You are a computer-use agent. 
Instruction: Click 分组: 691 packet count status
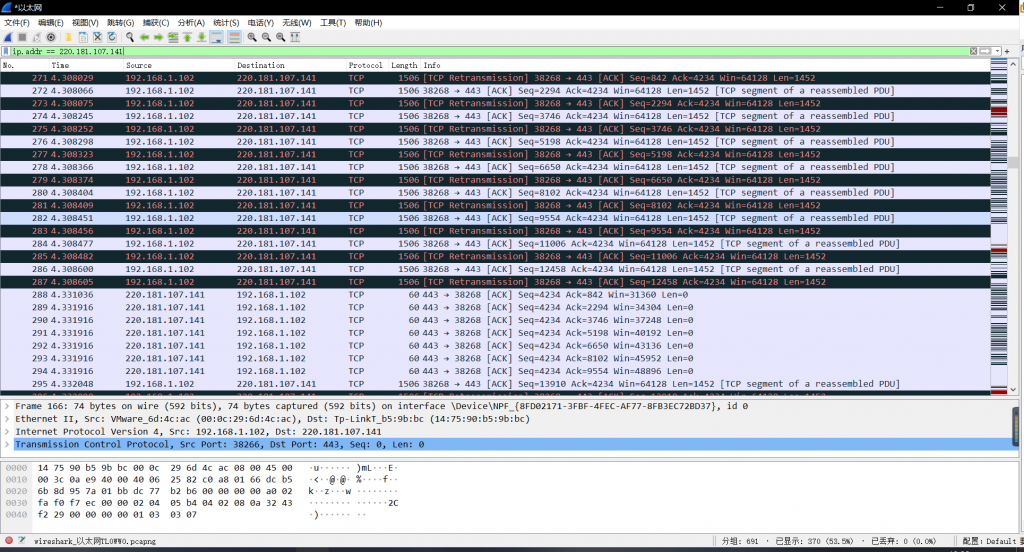tap(741, 542)
